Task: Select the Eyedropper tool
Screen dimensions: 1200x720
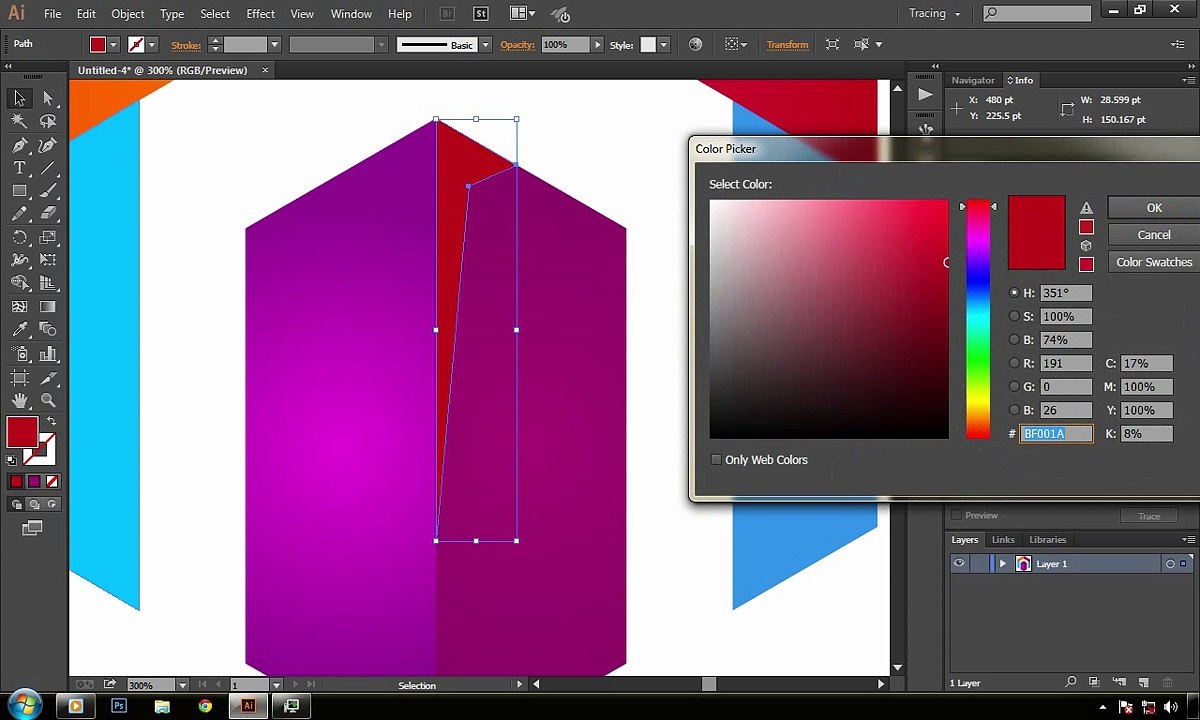Action: (19, 330)
